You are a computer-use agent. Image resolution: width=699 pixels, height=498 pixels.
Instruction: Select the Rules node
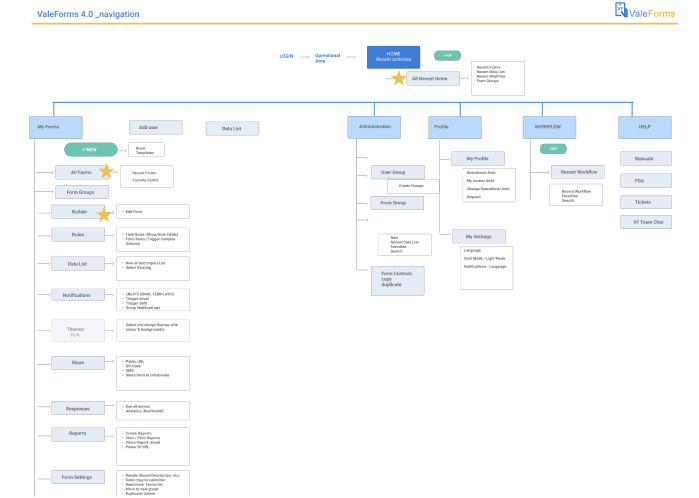[x=78, y=235]
